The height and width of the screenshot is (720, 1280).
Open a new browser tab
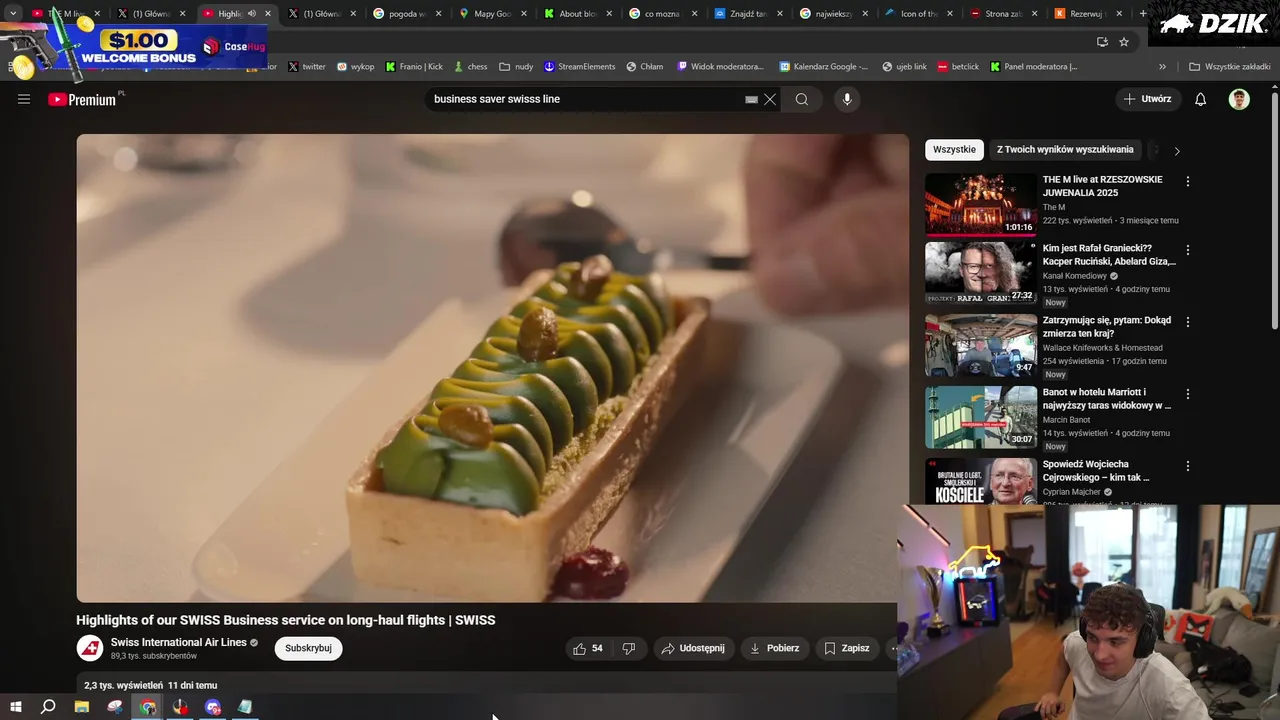click(1143, 14)
